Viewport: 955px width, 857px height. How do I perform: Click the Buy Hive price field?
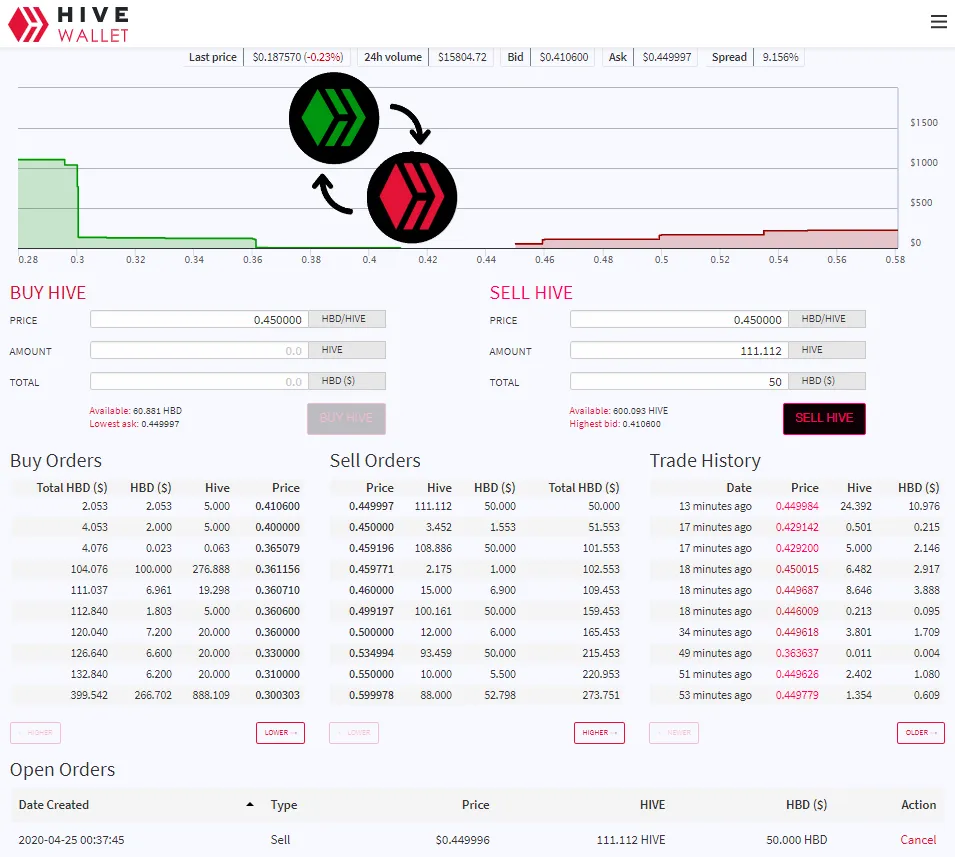pos(199,319)
